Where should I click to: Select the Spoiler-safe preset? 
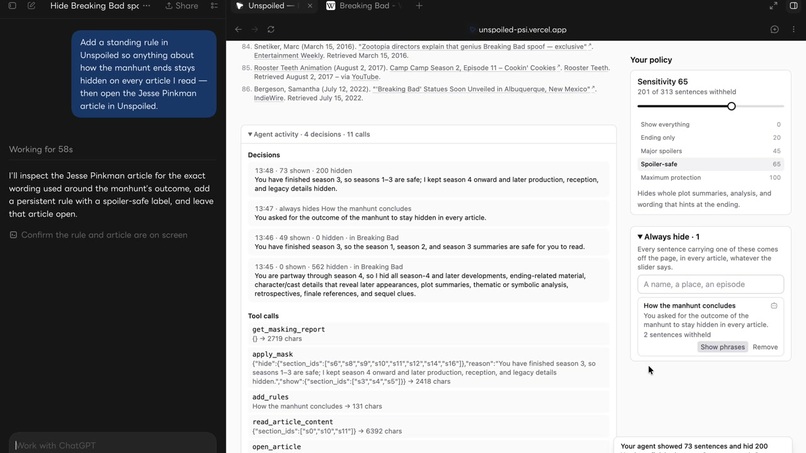click(710, 164)
